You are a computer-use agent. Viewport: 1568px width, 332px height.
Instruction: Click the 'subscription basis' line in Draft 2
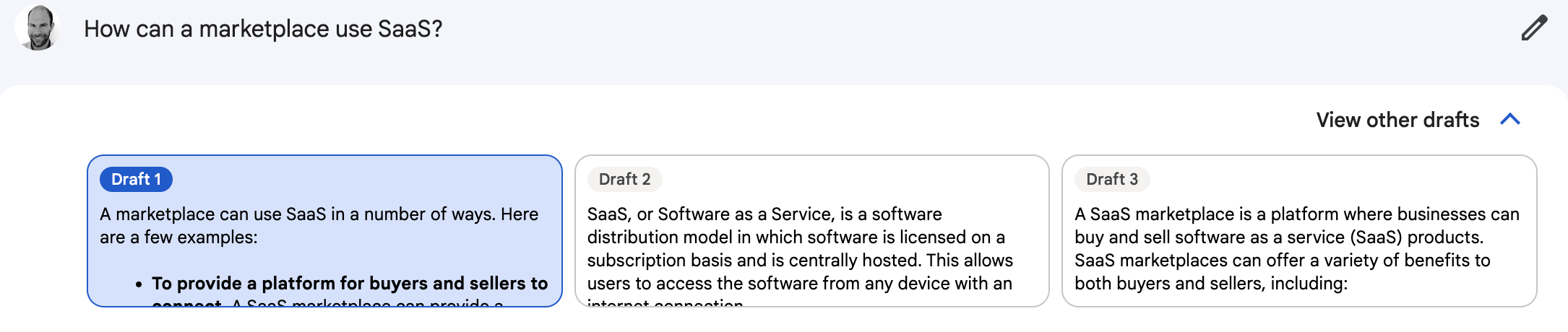(x=800, y=261)
